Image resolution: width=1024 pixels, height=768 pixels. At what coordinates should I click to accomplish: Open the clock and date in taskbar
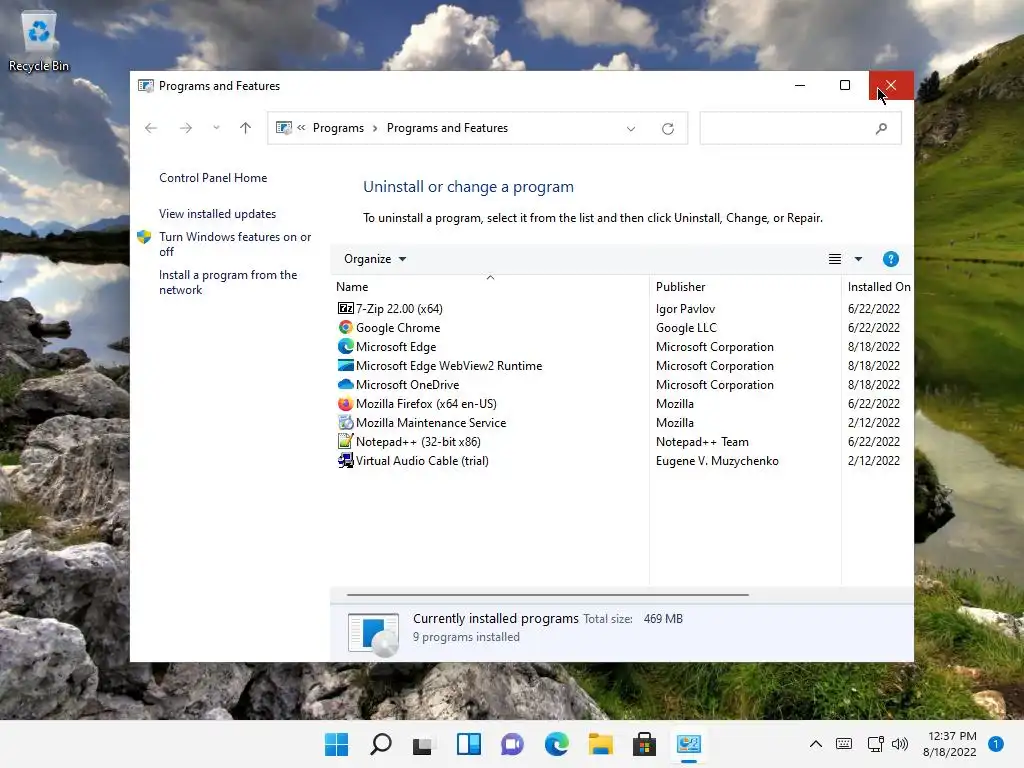950,744
